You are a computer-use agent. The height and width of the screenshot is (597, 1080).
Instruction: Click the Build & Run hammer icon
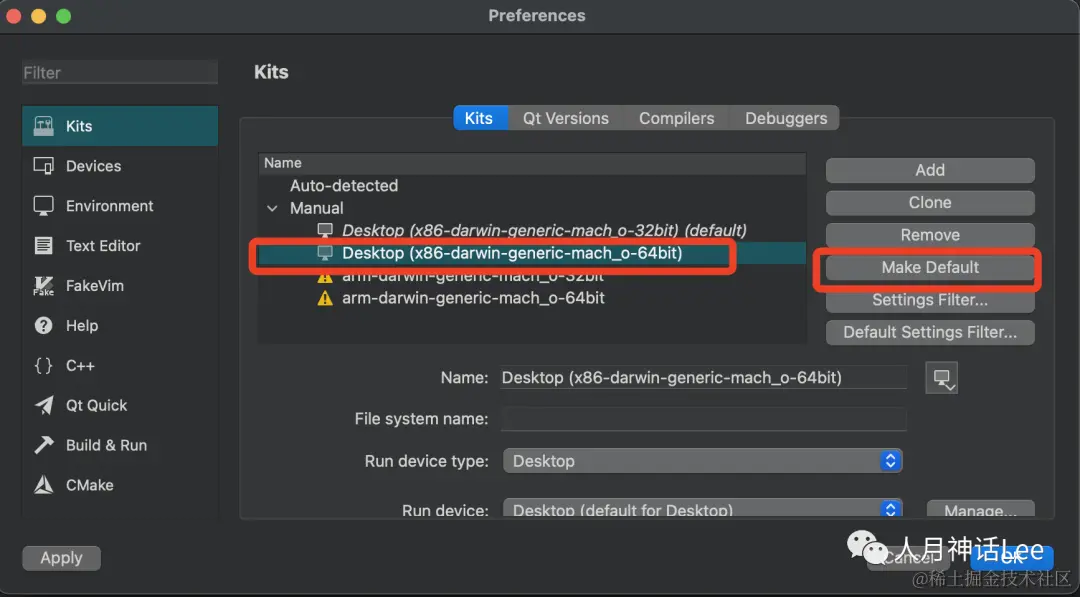coord(43,446)
